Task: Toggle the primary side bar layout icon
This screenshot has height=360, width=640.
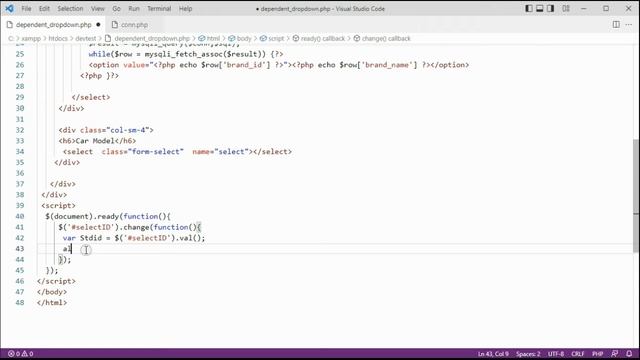Action: click(529, 8)
